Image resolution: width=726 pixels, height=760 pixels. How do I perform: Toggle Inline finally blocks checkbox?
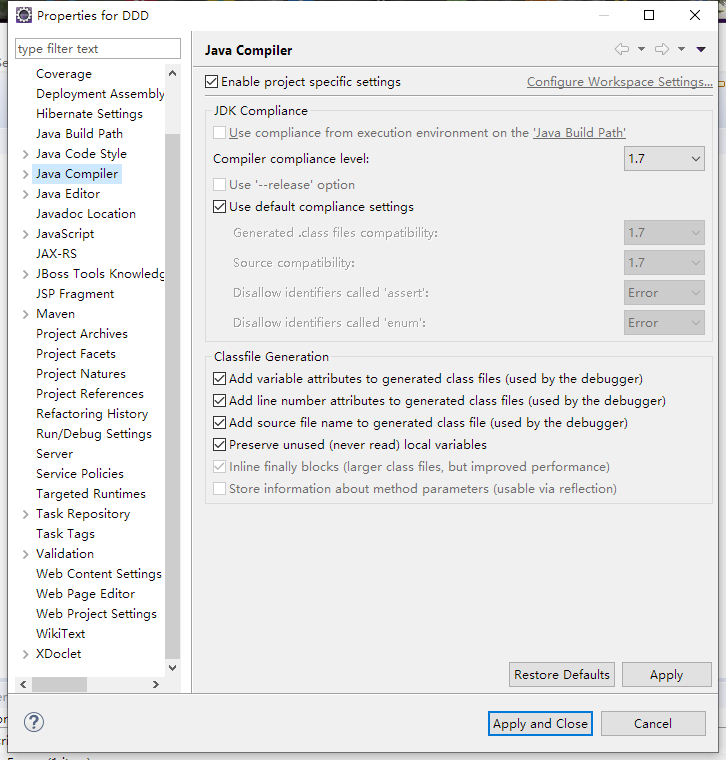(x=220, y=467)
